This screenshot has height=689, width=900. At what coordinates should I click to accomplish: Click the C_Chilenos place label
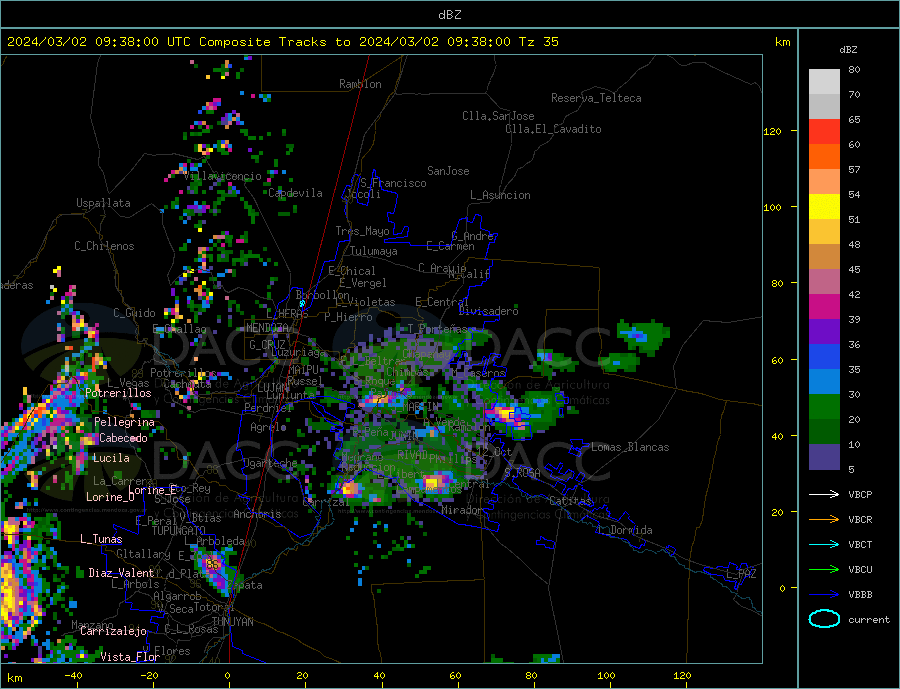coord(104,246)
